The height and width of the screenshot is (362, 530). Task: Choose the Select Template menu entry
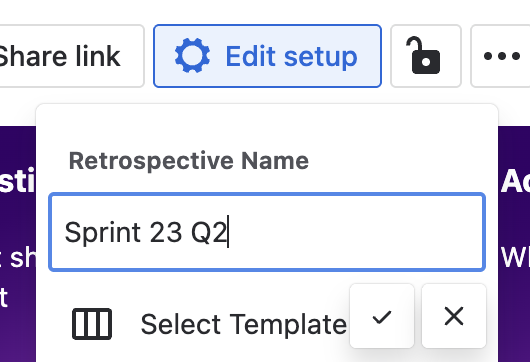point(210,324)
